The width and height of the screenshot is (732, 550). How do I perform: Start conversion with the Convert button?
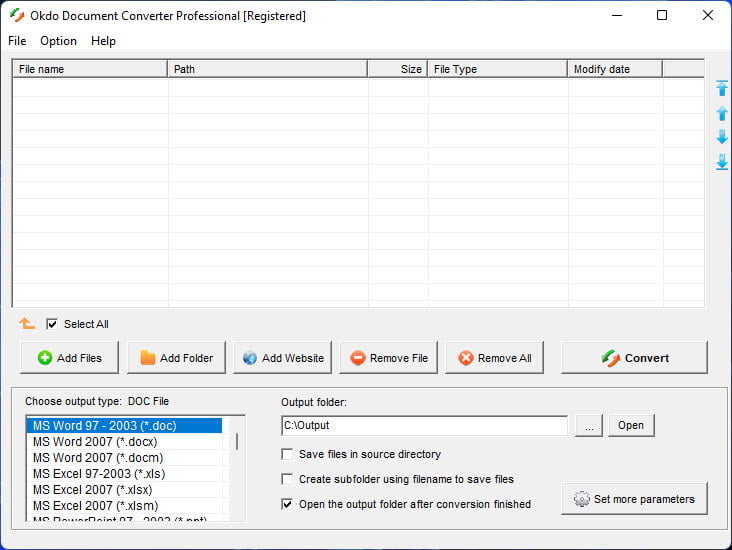coord(634,358)
